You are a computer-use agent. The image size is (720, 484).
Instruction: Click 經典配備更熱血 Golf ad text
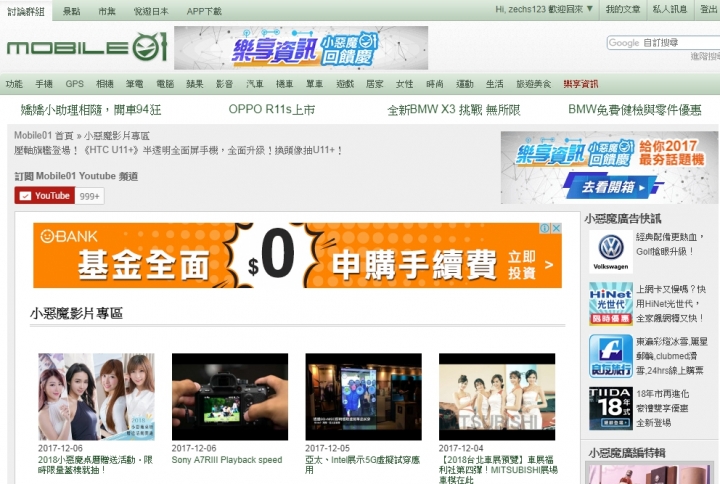click(670, 244)
